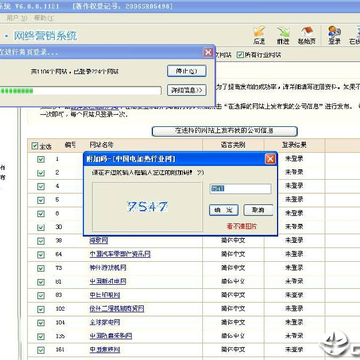Uncheck the checkbox for row number 38

coord(41,241)
